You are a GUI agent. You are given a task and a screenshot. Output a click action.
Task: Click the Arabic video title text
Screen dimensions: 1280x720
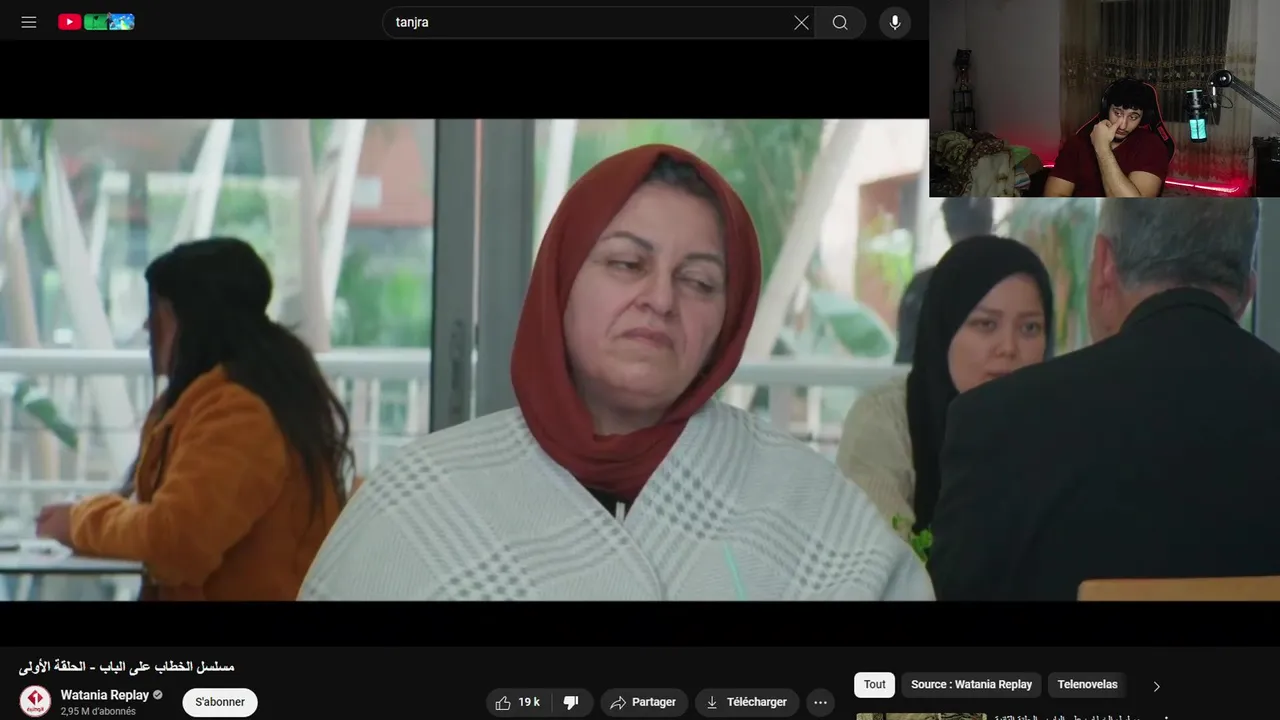126,666
